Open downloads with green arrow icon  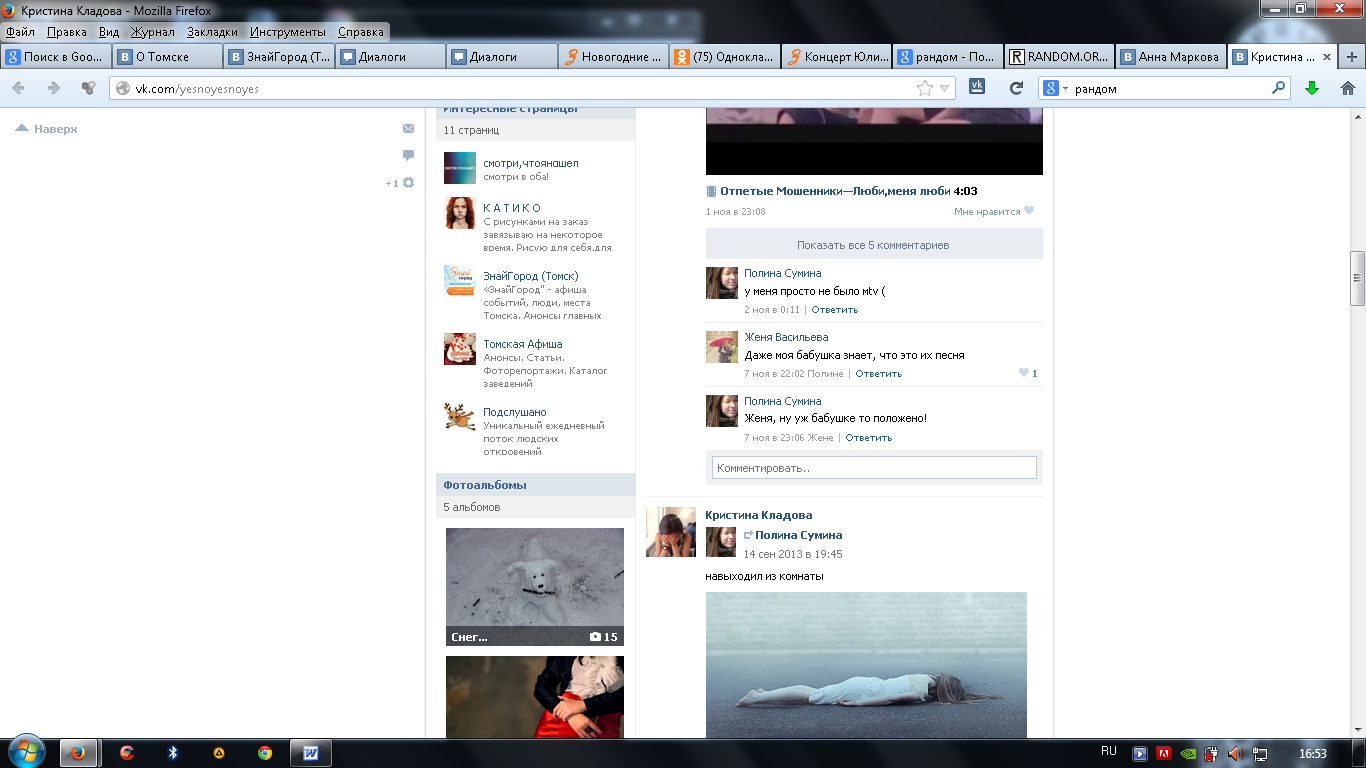pos(1312,88)
